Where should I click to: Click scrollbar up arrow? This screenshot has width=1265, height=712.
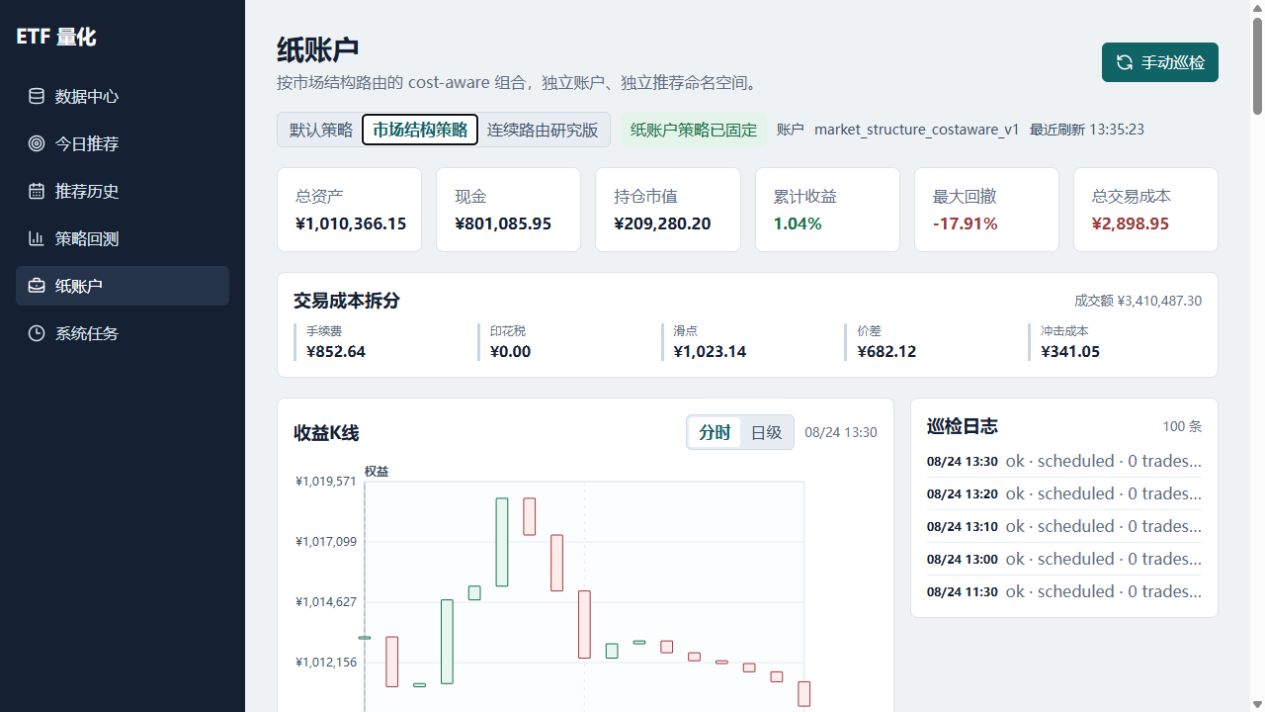pyautogui.click(x=1257, y=8)
